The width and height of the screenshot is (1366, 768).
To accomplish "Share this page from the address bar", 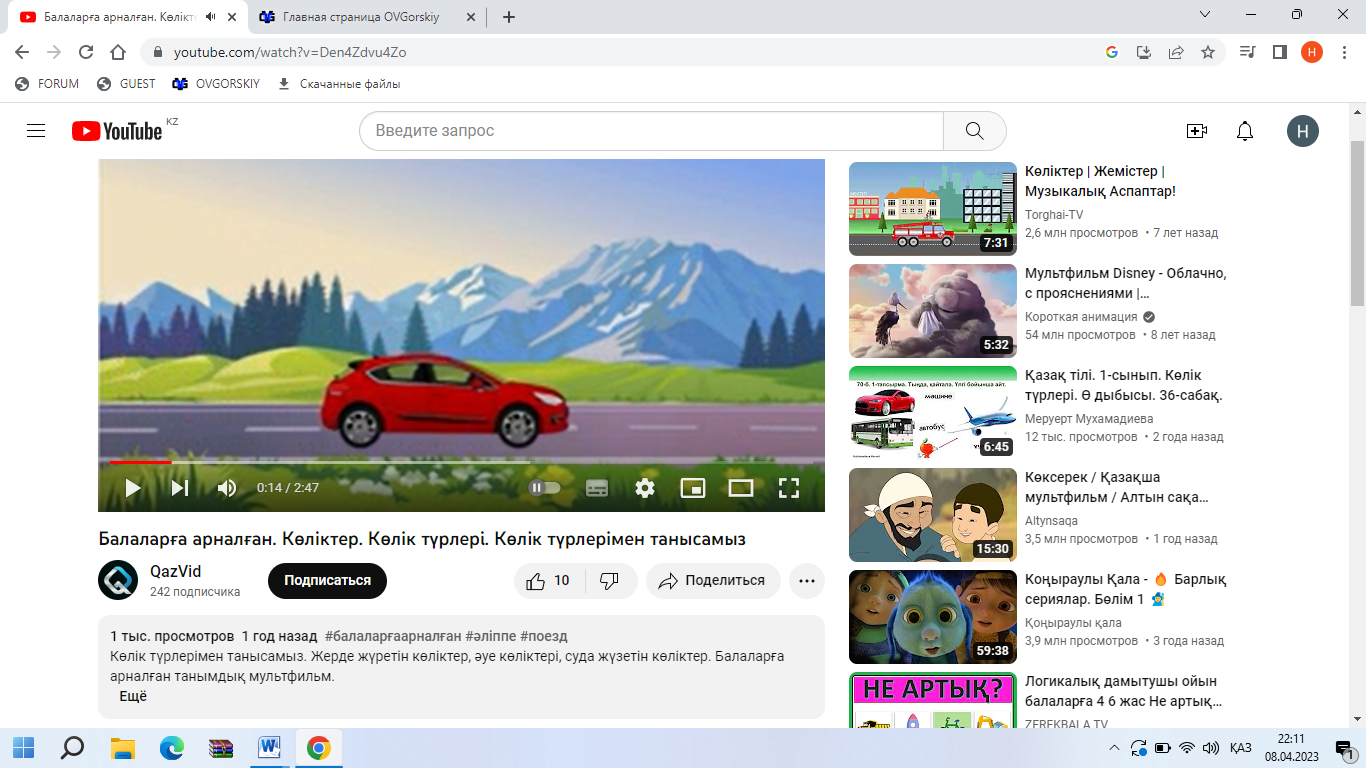I will coord(1176,52).
